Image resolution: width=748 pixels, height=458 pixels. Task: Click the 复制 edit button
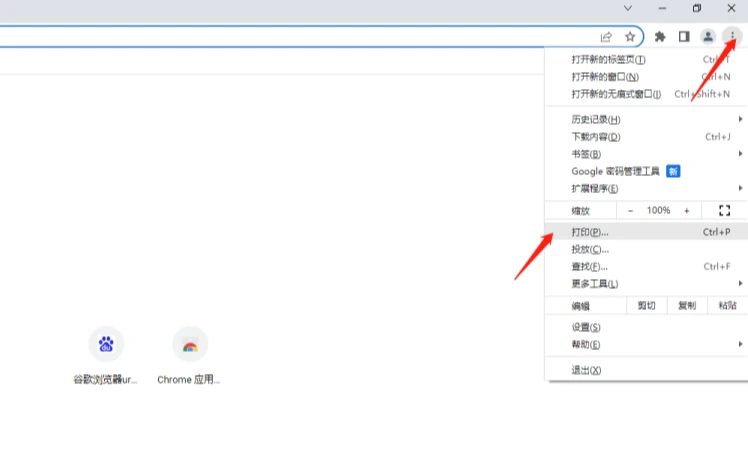(x=687, y=305)
